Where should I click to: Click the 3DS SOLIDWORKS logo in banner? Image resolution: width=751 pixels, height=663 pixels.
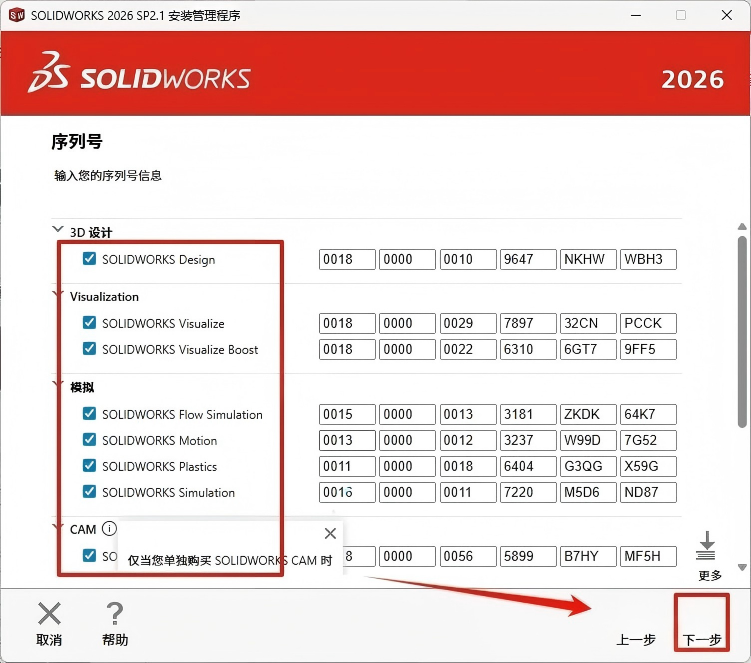[139, 73]
